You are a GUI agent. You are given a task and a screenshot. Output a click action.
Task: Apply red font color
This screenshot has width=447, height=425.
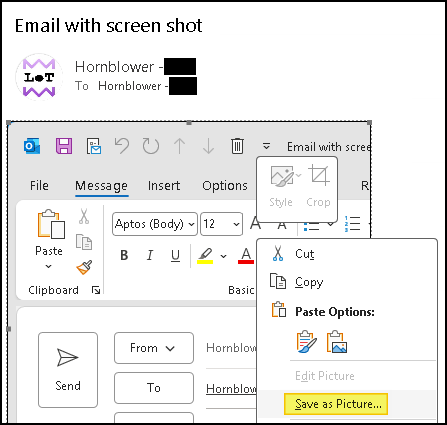coord(246,256)
